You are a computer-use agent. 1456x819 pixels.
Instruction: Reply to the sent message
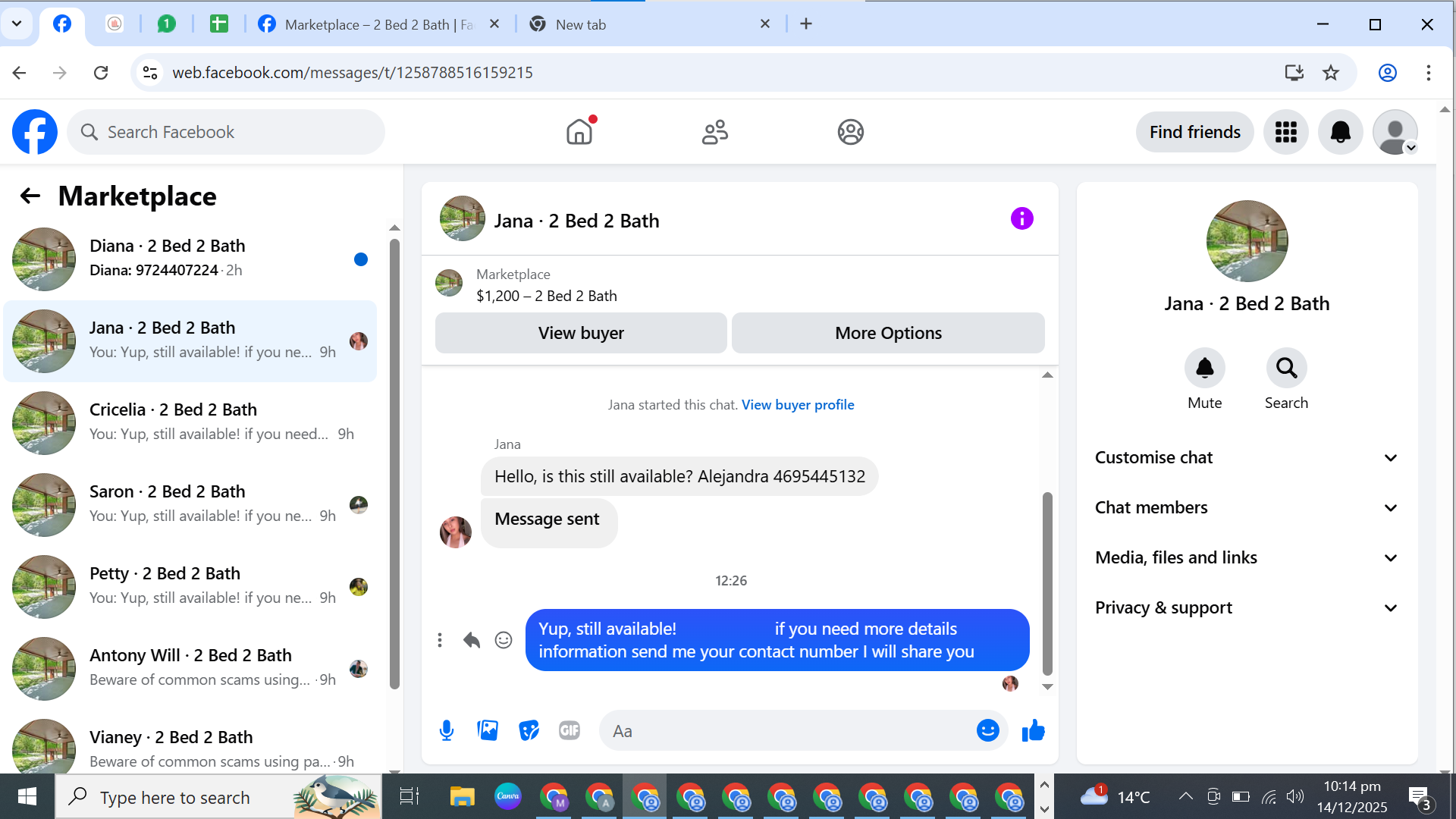(472, 640)
